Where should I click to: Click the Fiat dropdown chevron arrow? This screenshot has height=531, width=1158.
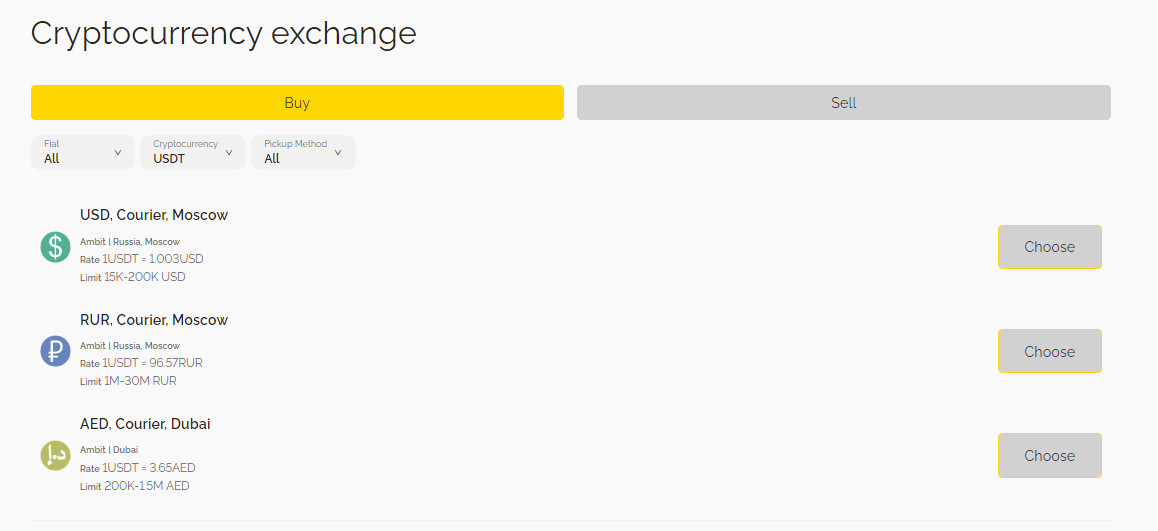coord(118,153)
